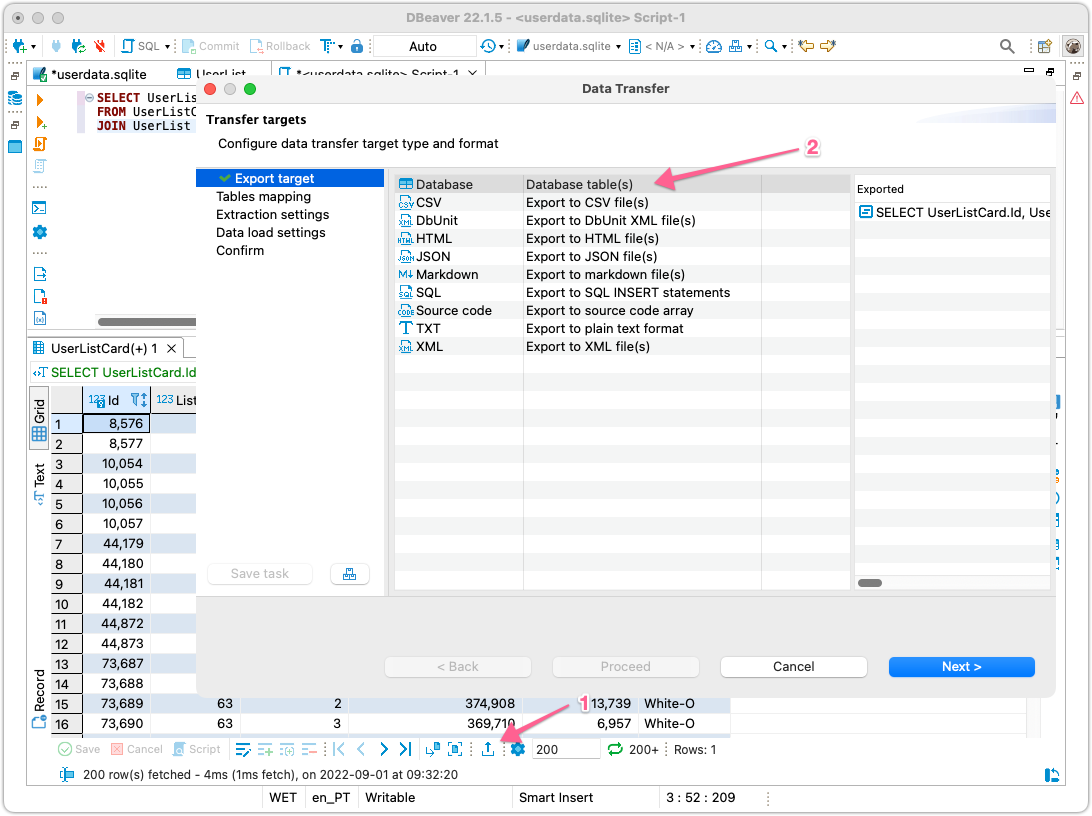Select Tables mapping wizard step

point(263,196)
